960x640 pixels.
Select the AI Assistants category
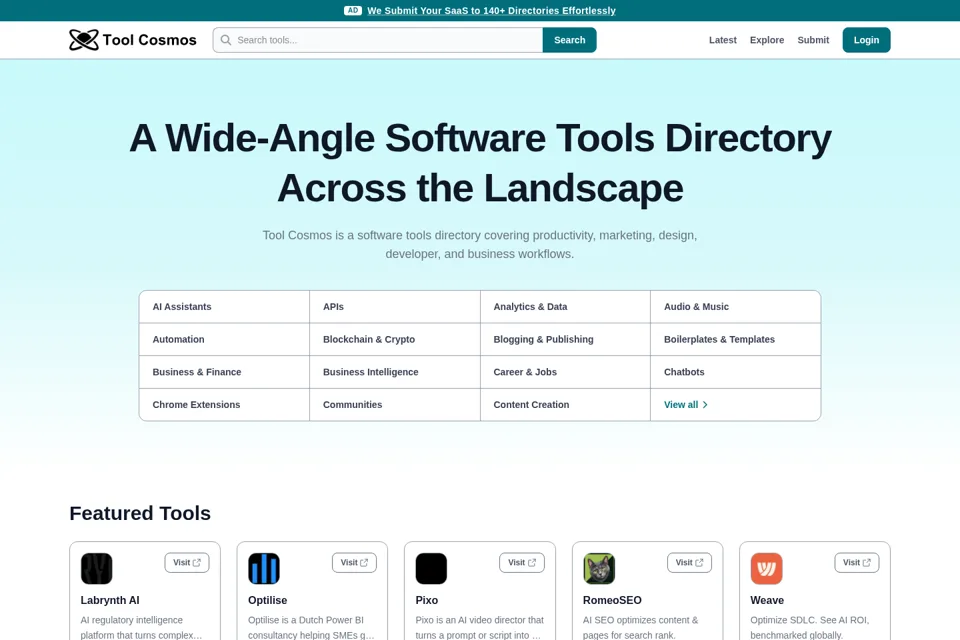tap(224, 307)
